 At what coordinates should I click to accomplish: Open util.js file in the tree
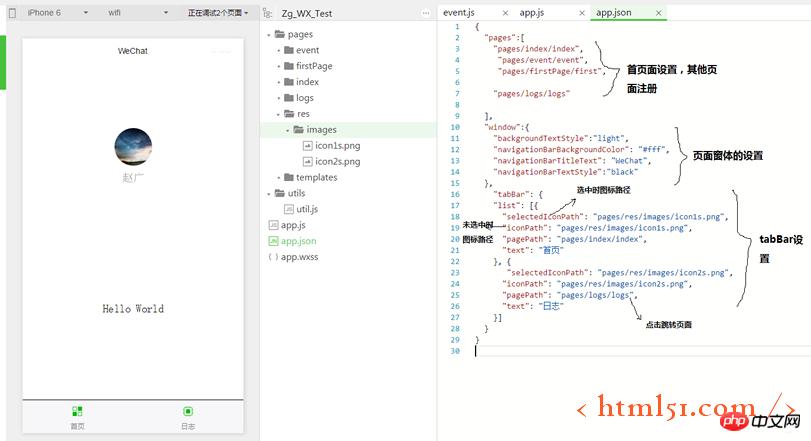point(306,209)
